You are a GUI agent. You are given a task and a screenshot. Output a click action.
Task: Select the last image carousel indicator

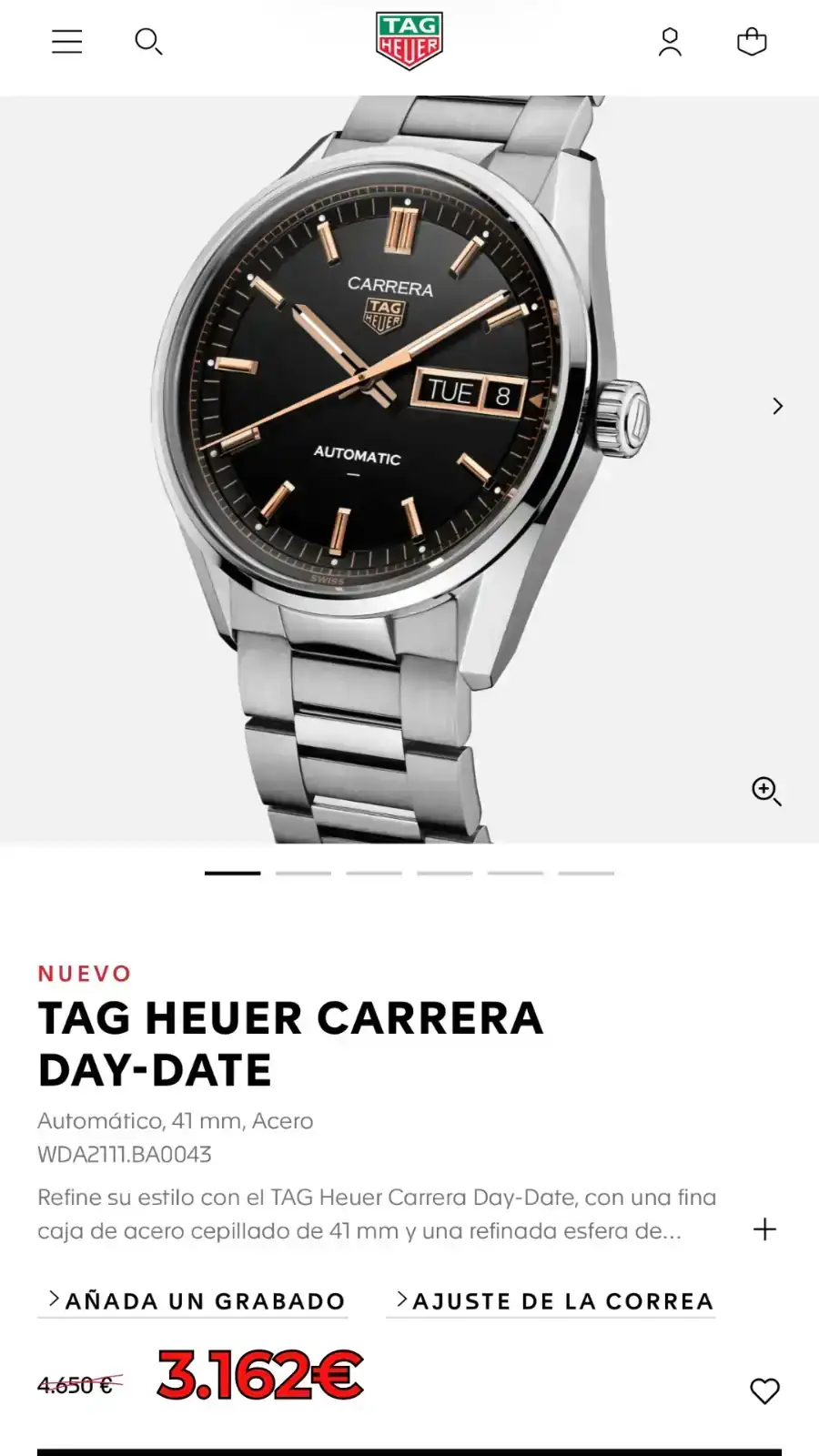tap(586, 873)
